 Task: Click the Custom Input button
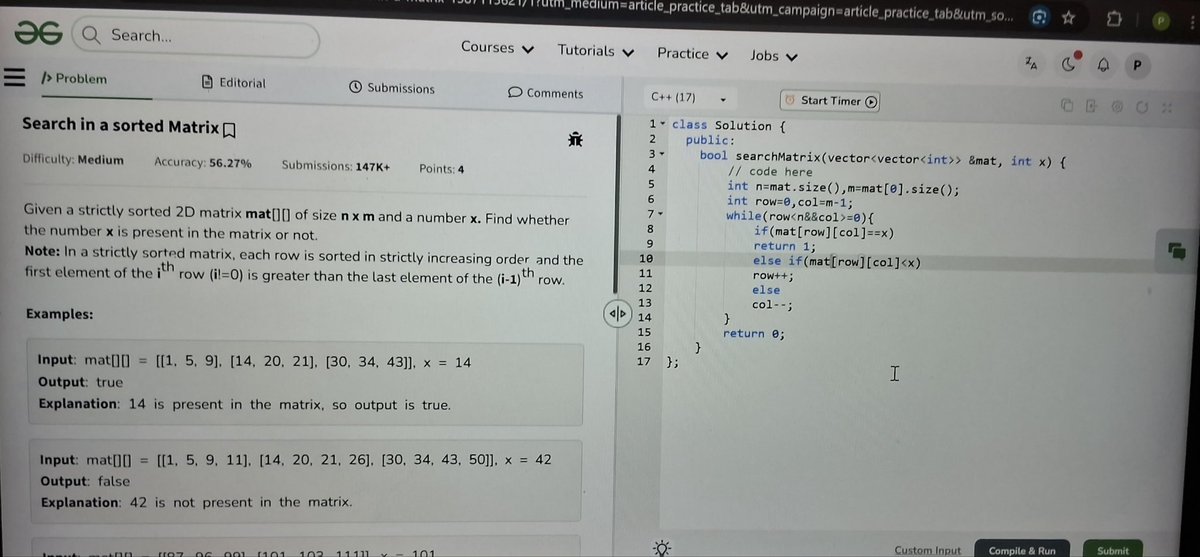point(927,550)
